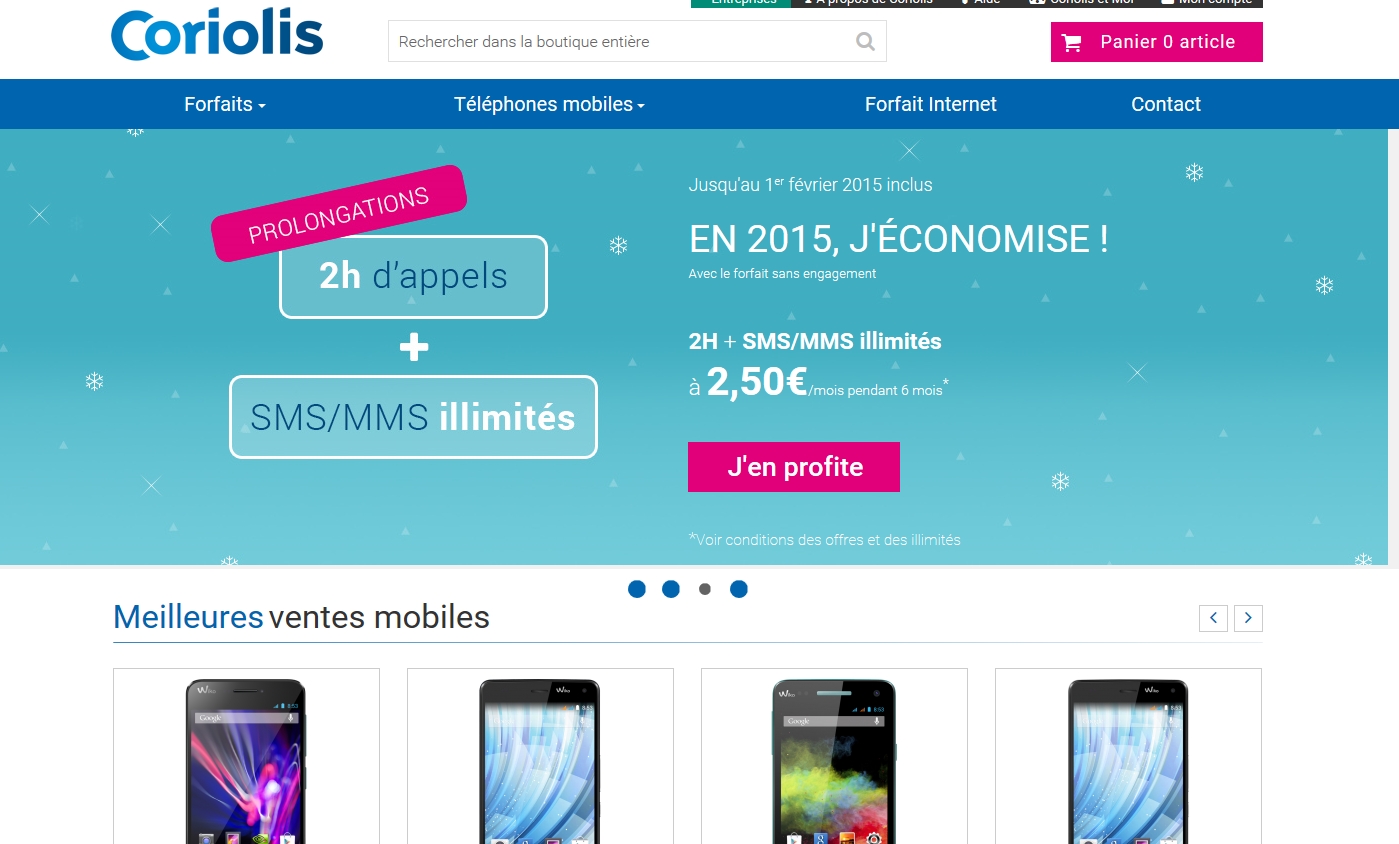Click the conditions des offres footnote

pos(825,540)
